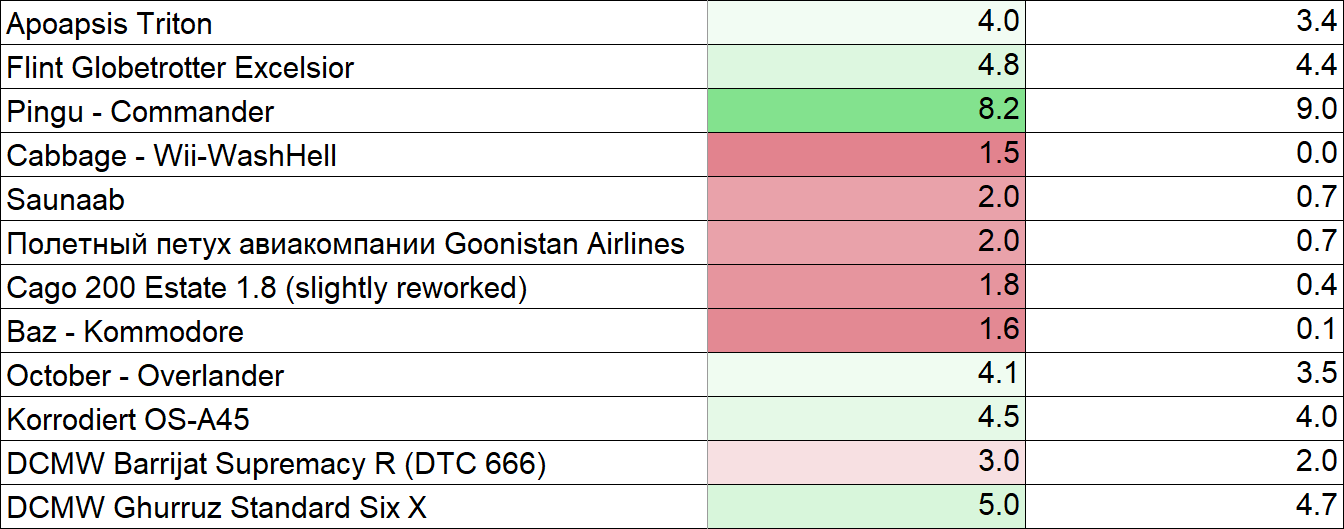Select the Cago 200 Estate 1.8 cell

click(x=354, y=287)
